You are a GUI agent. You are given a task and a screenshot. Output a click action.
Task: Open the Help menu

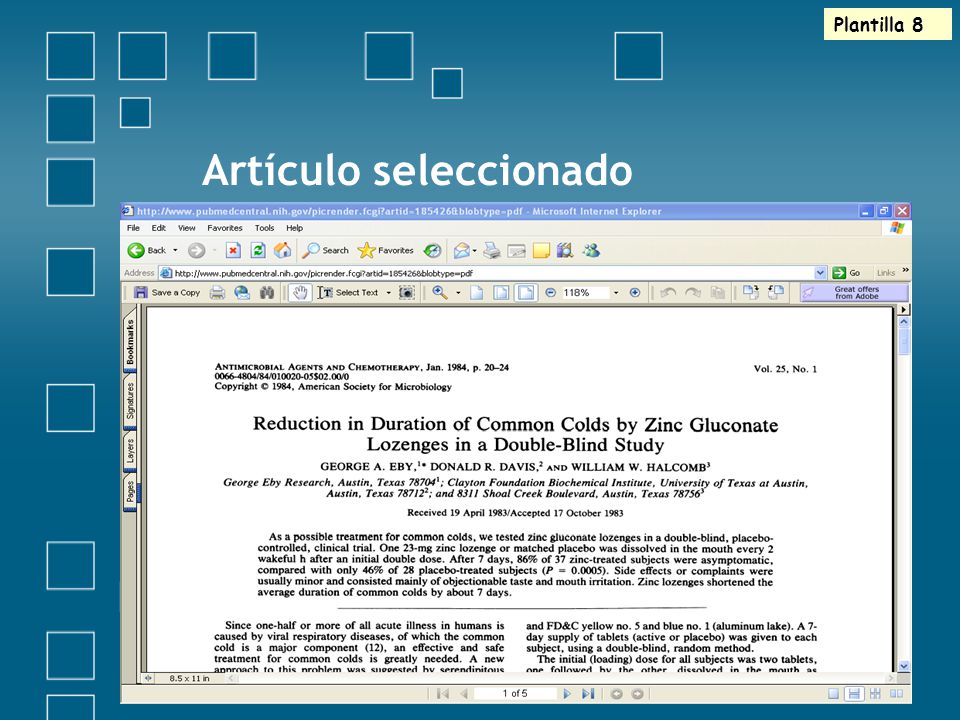pyautogui.click(x=294, y=228)
